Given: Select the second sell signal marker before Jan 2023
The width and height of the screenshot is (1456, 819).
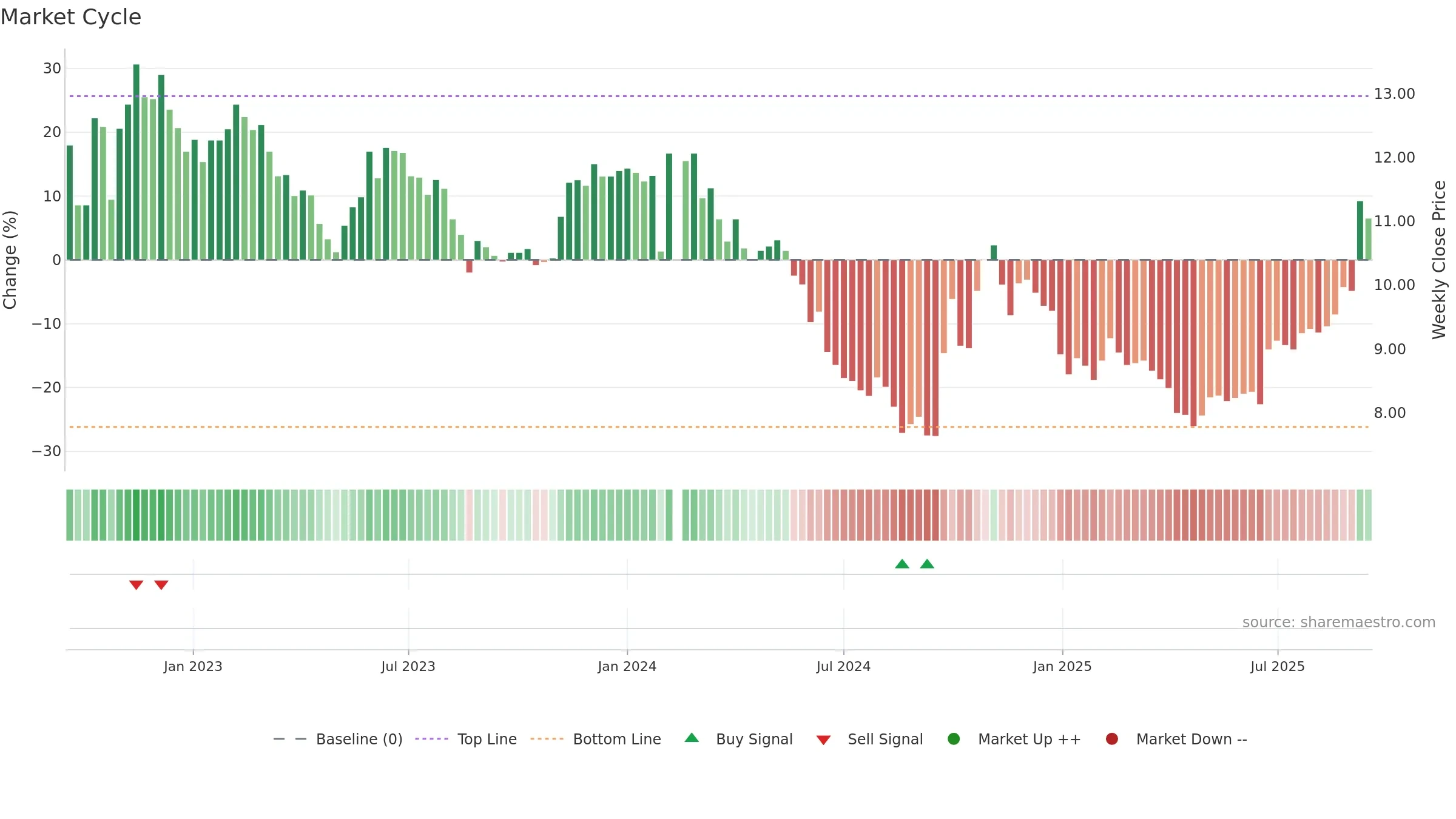Looking at the screenshot, I should coord(161,585).
